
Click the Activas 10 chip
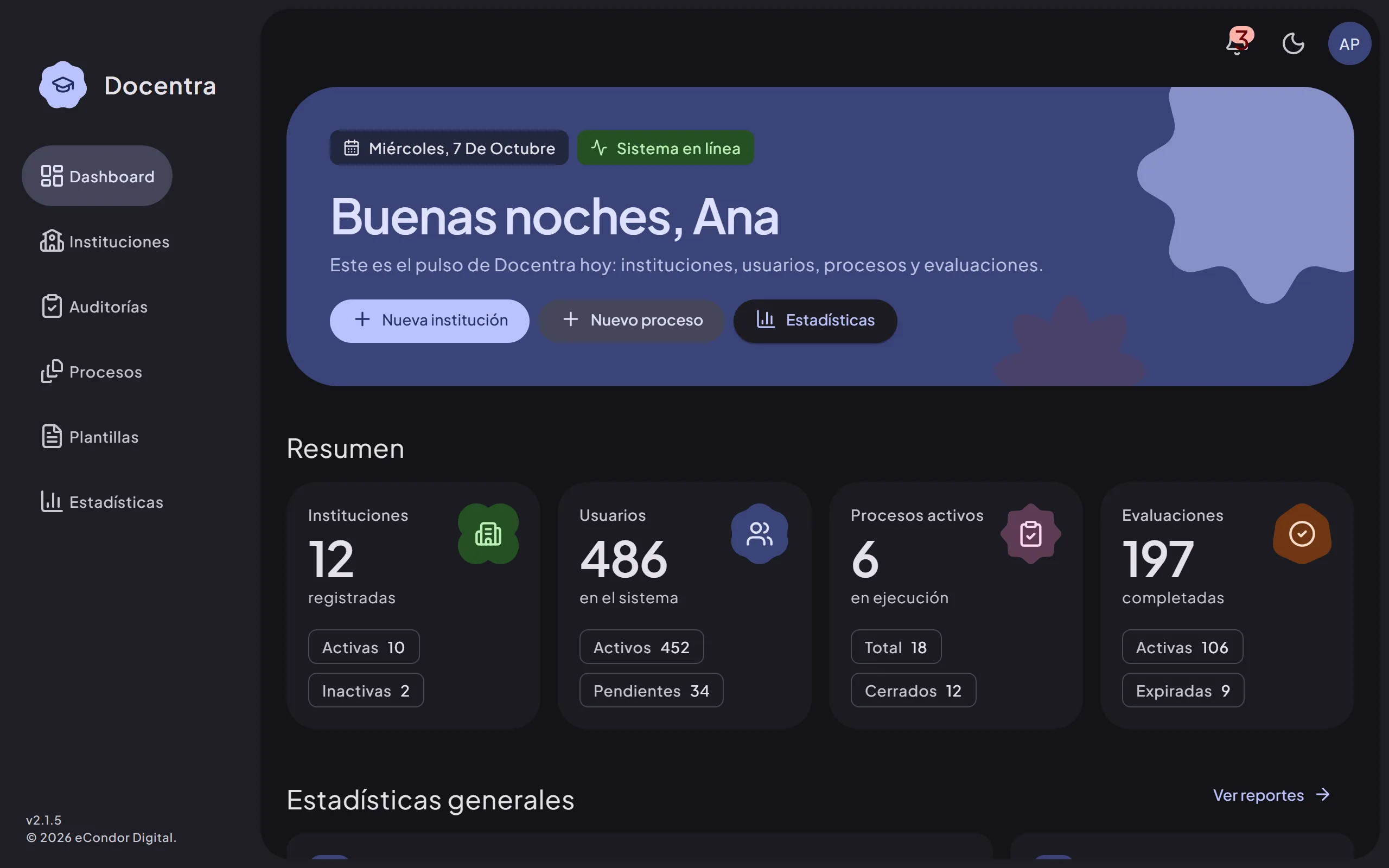click(364, 647)
